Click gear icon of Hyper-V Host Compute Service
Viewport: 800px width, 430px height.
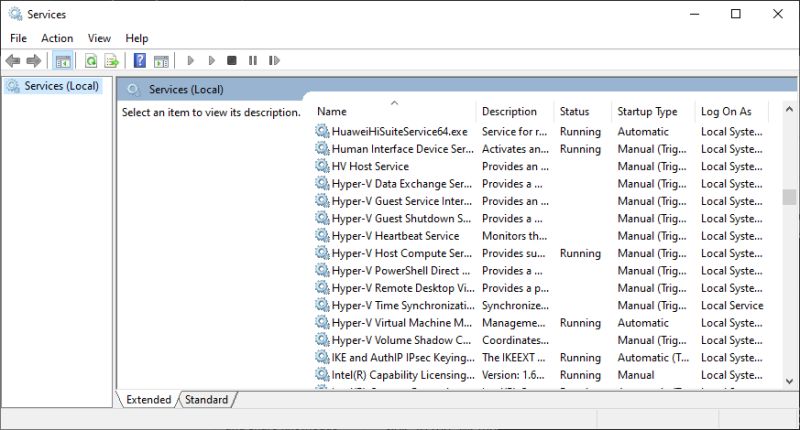tap(322, 252)
